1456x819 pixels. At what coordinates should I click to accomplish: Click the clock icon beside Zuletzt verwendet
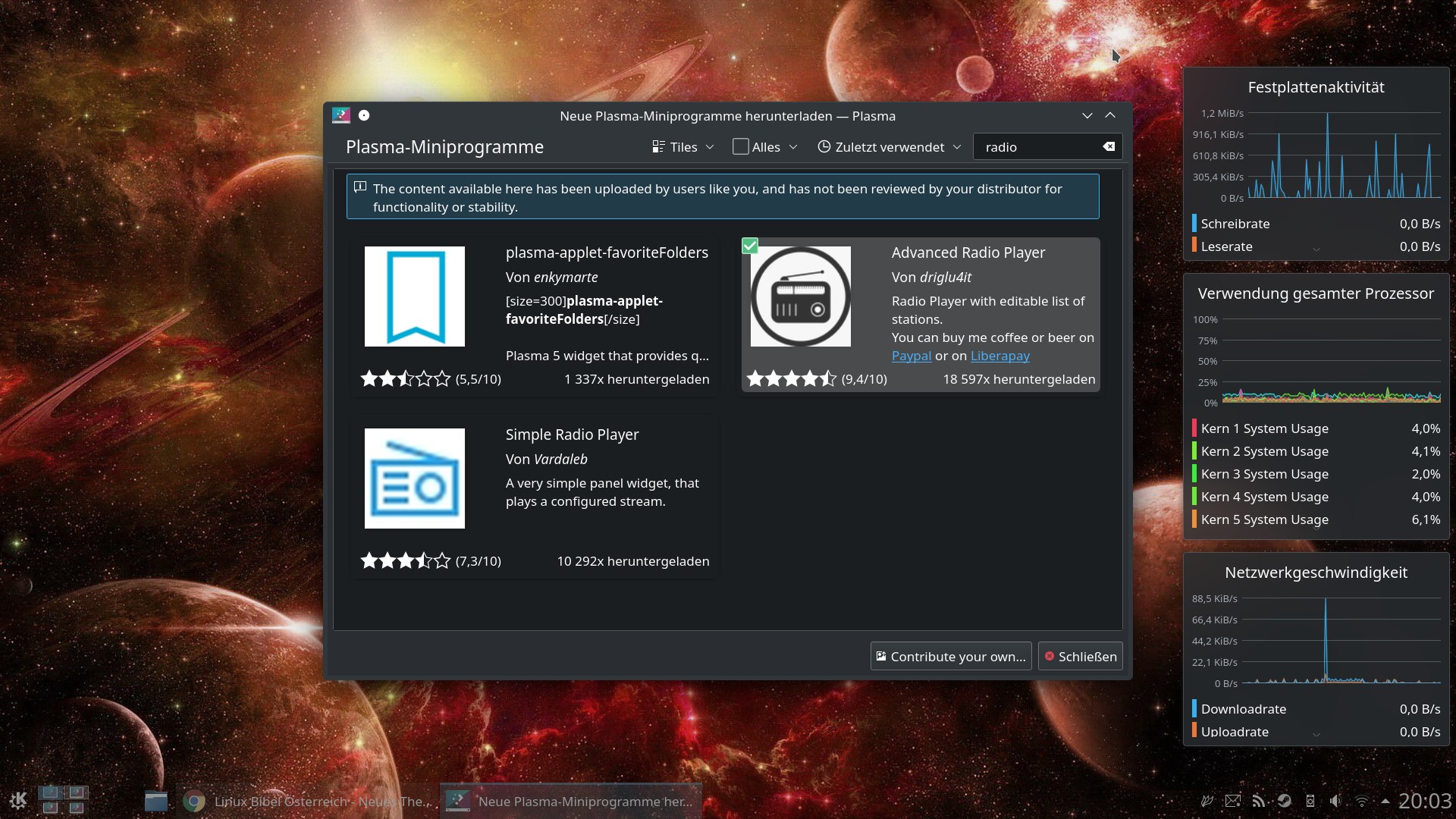pos(824,146)
